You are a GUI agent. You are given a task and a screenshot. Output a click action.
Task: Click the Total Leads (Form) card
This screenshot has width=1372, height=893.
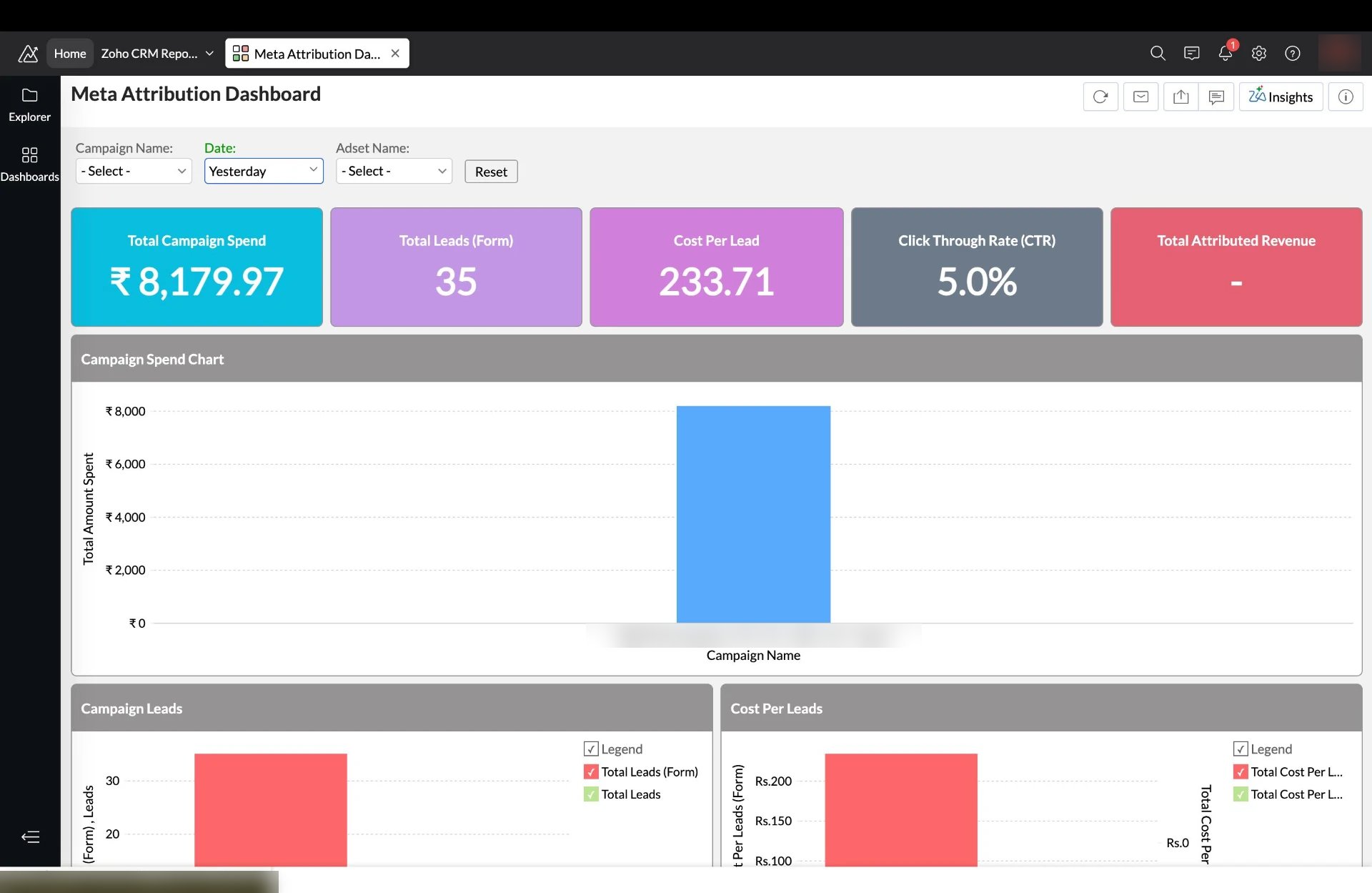coord(456,267)
